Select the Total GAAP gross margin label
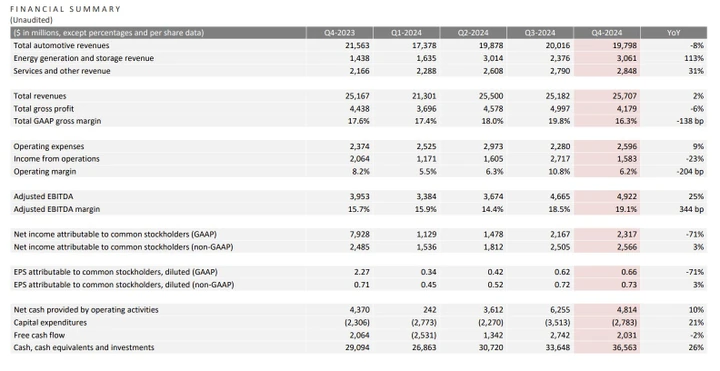 point(57,121)
